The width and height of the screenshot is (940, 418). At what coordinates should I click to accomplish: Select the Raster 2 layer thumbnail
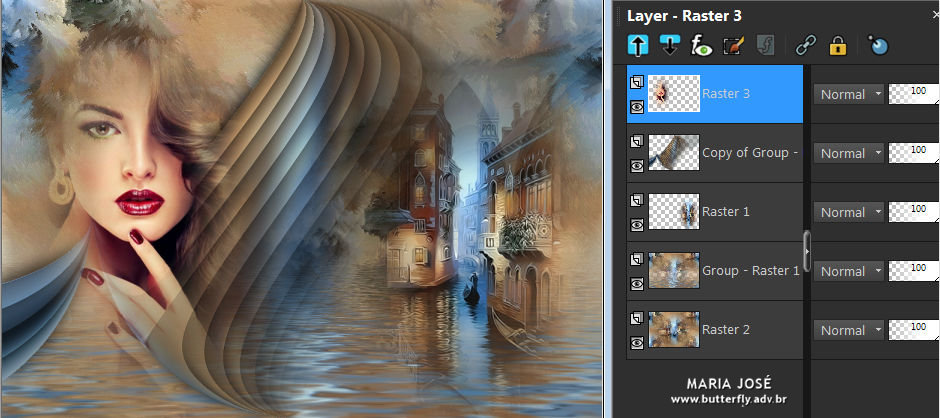pos(674,329)
